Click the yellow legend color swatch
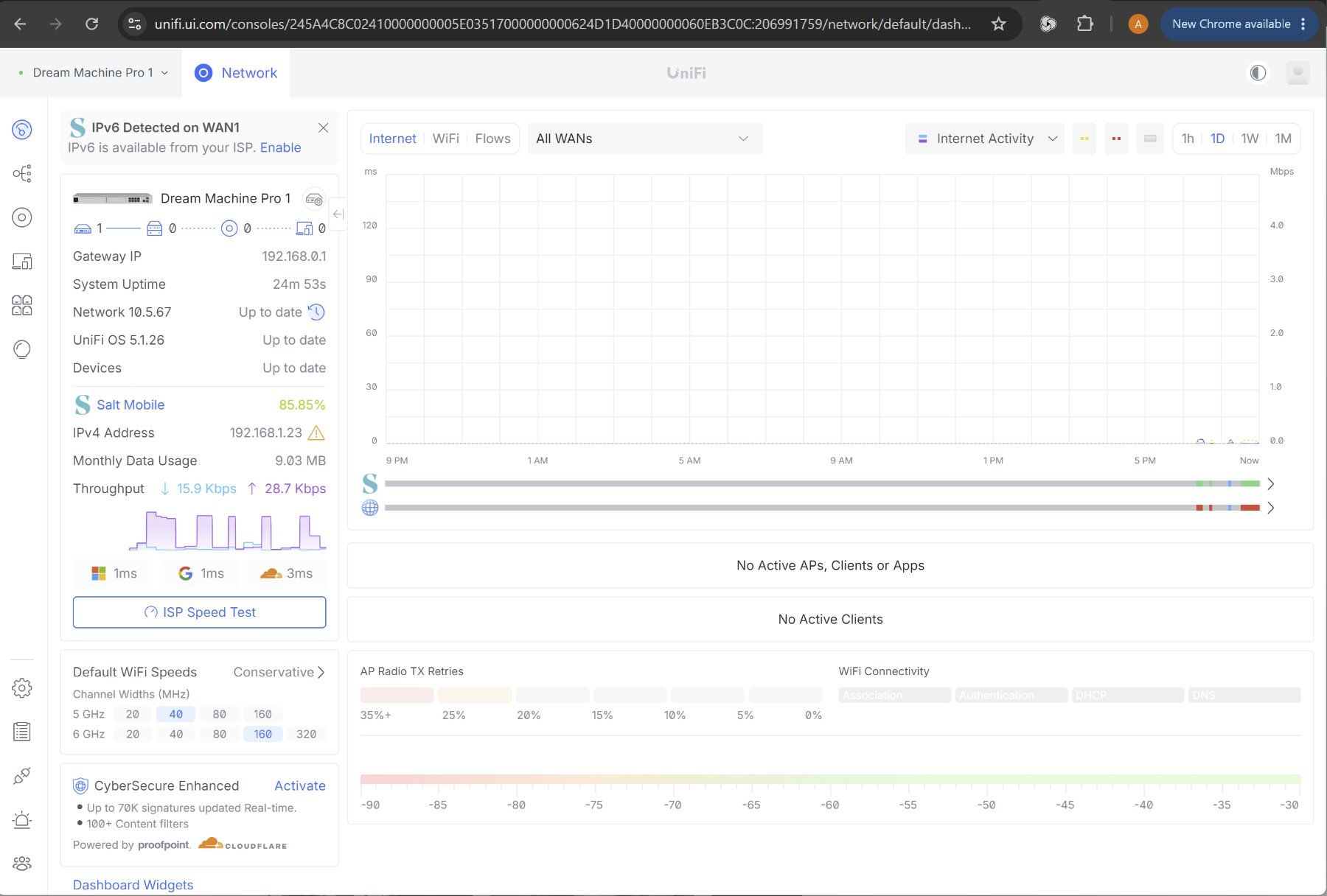The width and height of the screenshot is (1327, 896). tap(1084, 139)
